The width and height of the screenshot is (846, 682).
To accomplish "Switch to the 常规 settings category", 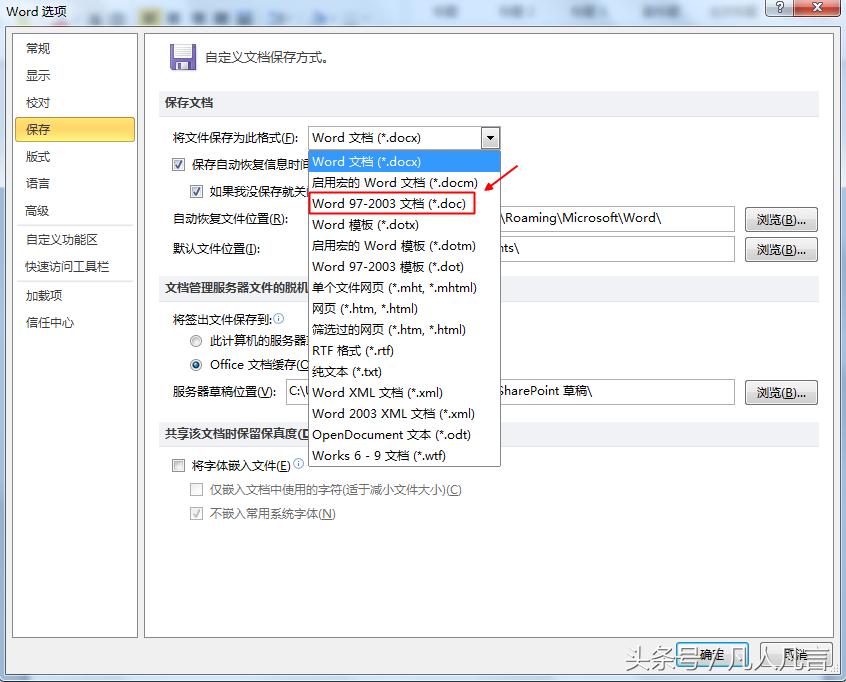I will [x=37, y=47].
